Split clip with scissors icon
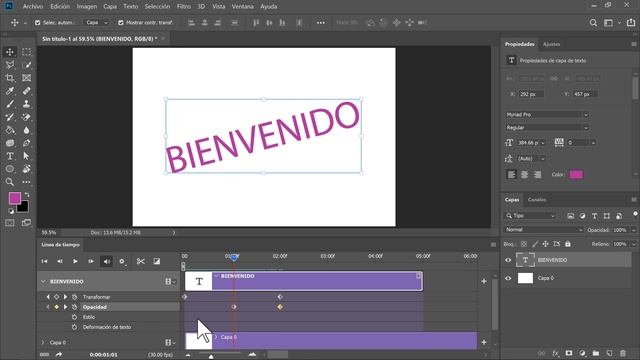Screen dimensions: 640x360 coord(141,261)
